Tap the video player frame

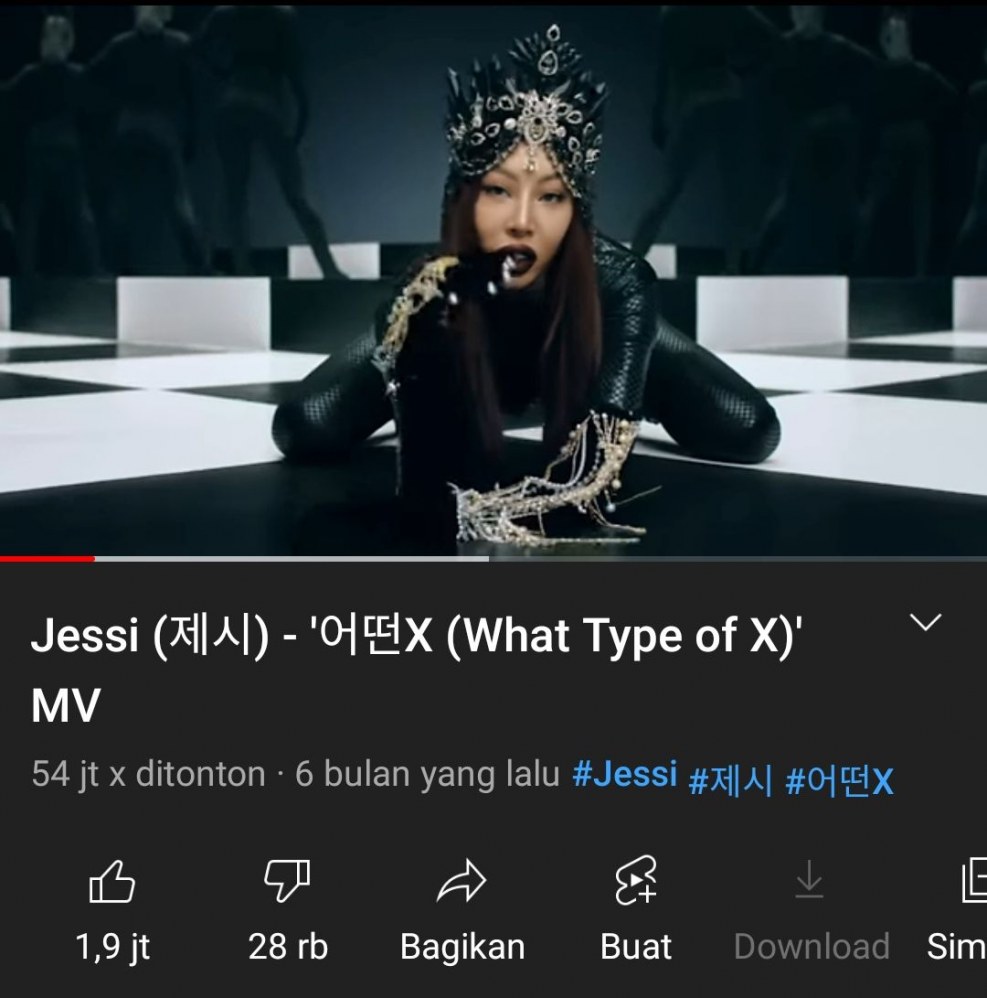(493, 279)
